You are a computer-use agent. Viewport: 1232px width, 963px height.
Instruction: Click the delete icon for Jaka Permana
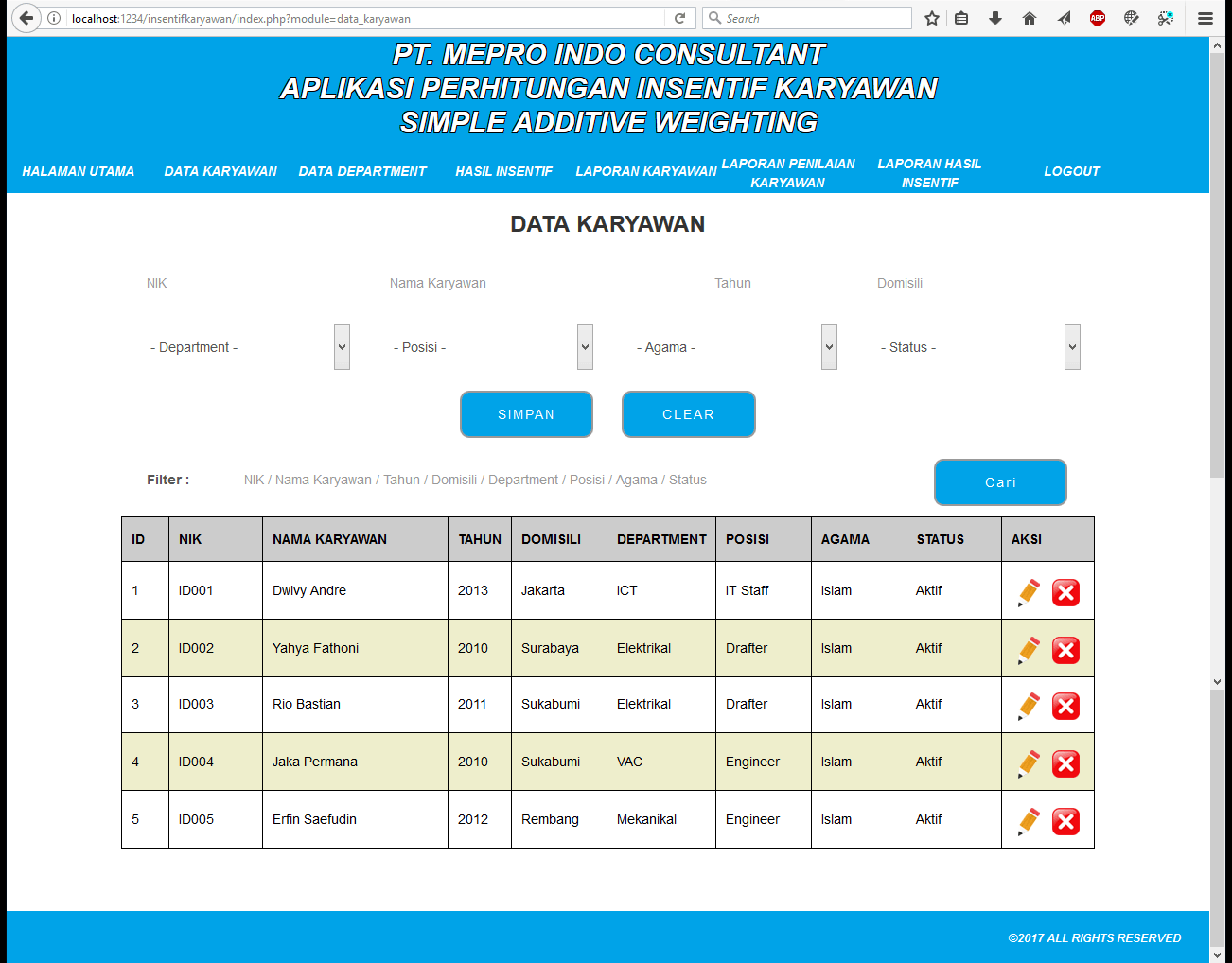(1065, 763)
